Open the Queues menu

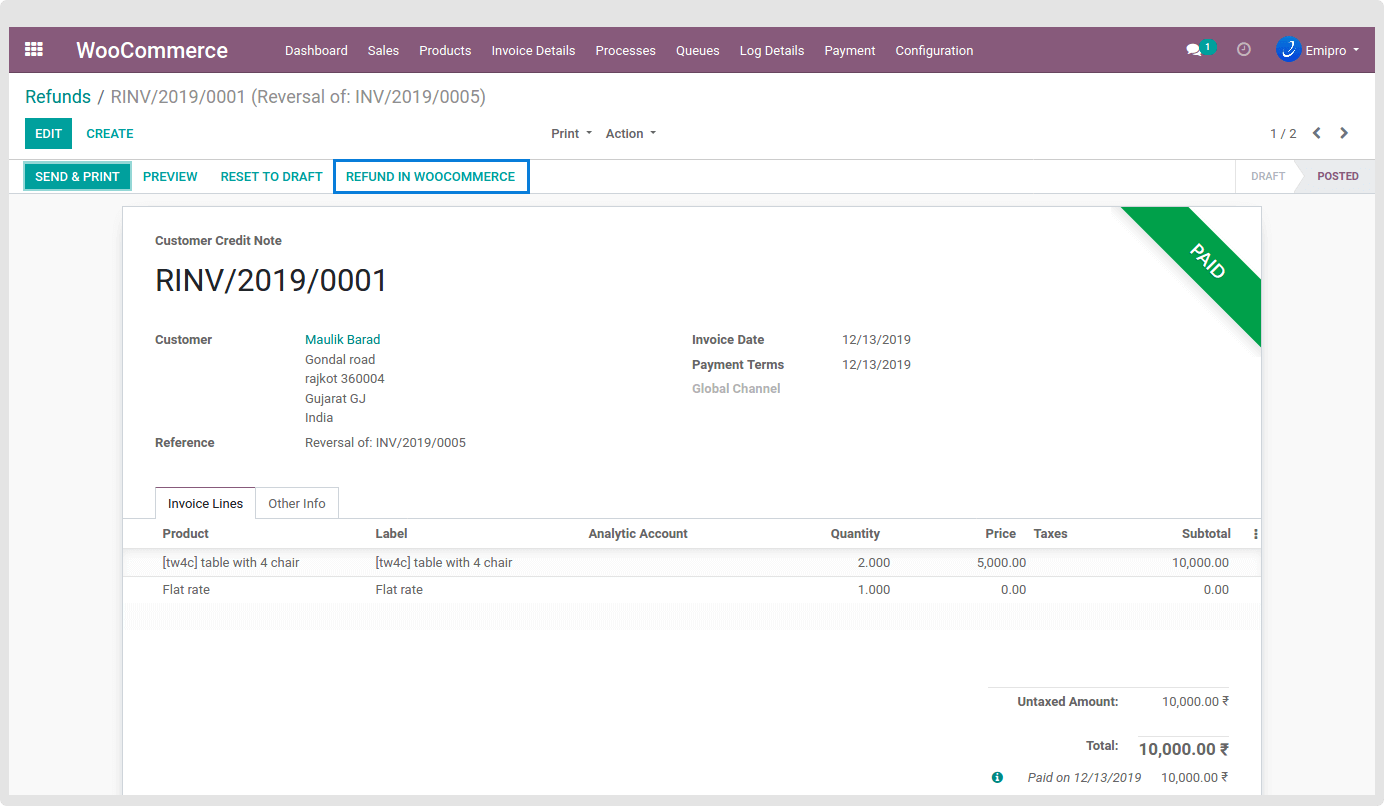click(698, 51)
